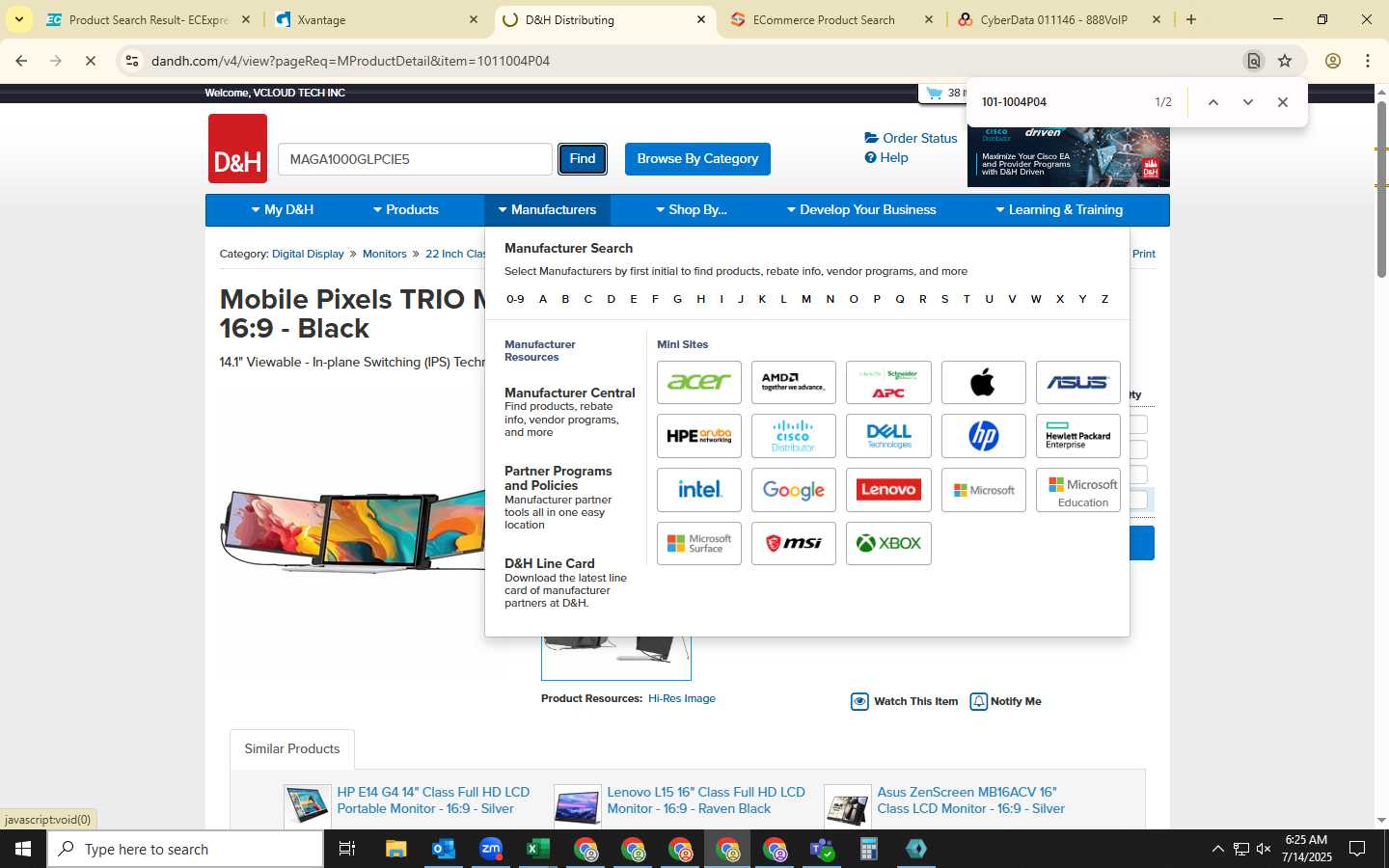Click the Browse By Category button
The width and height of the screenshot is (1389, 868).
click(697, 159)
